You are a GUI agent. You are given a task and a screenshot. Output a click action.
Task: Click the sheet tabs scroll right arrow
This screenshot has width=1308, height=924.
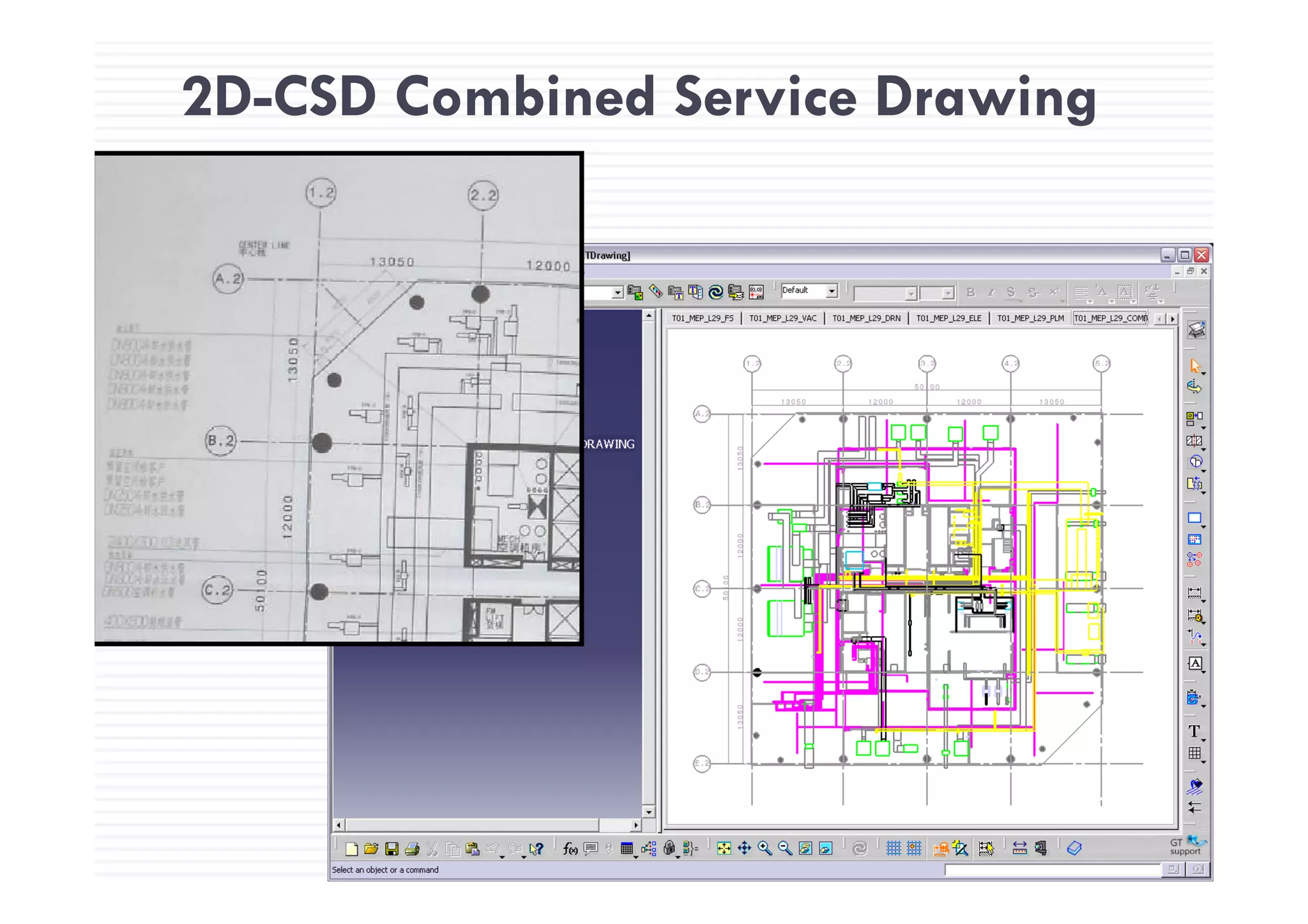tap(1173, 319)
